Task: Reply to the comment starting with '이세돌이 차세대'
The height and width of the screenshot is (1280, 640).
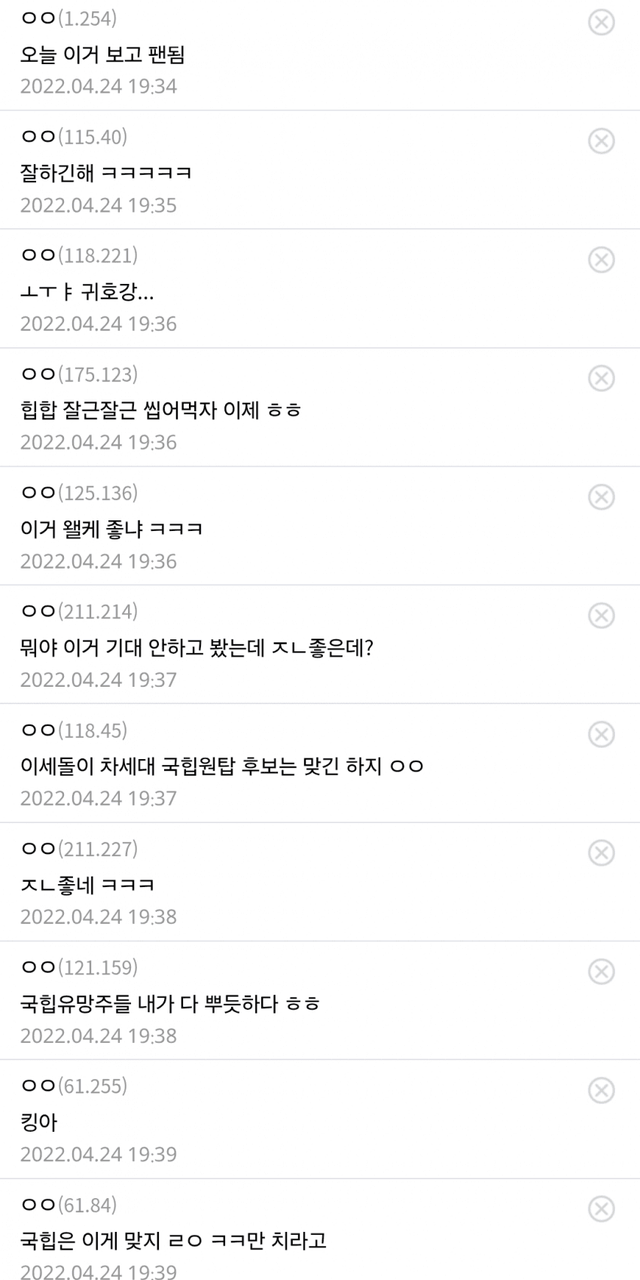Action: [x=222, y=766]
